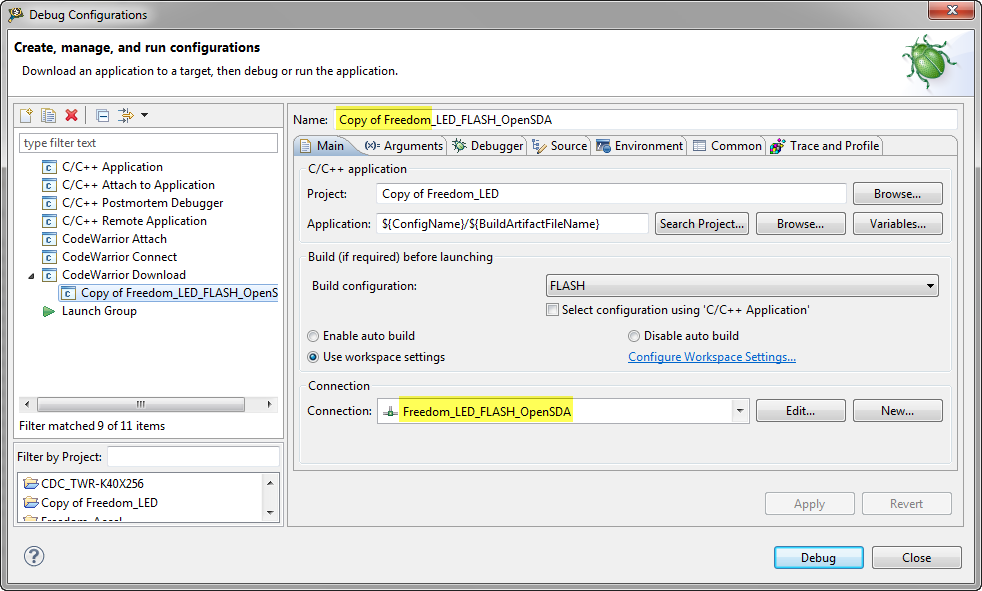982x591 pixels.
Task: Click the 'type filter text' field
Action: pyautogui.click(x=148, y=143)
